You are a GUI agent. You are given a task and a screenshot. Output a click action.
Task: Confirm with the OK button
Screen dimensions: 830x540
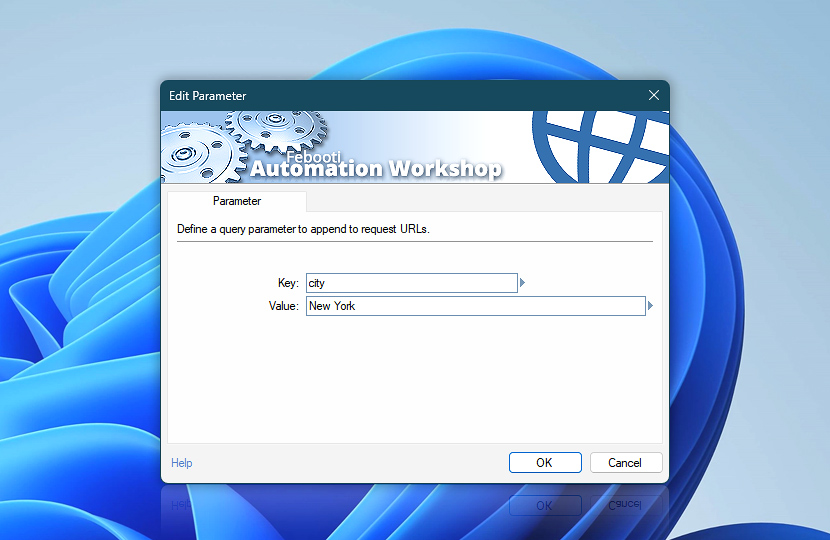[x=545, y=463]
